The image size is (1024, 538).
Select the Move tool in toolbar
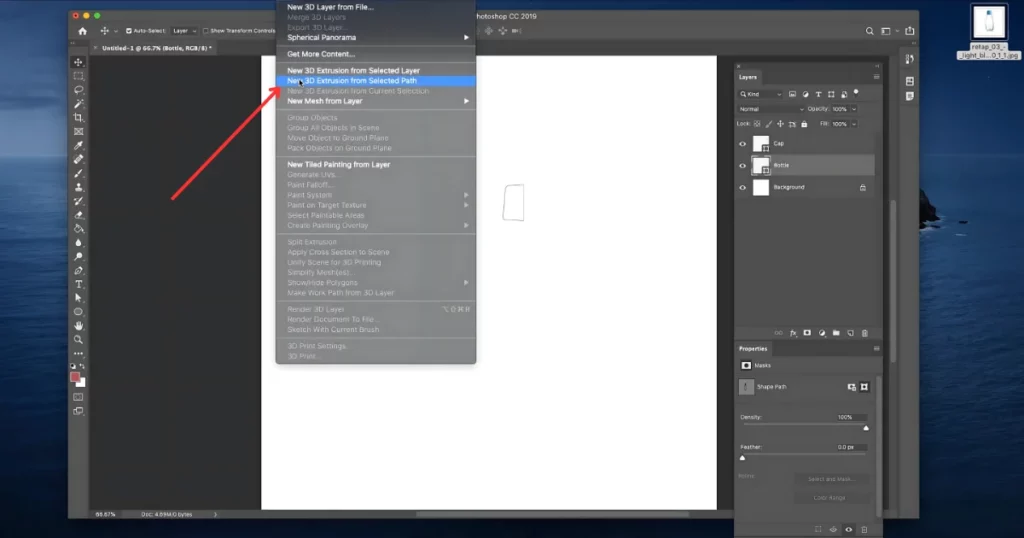point(78,62)
